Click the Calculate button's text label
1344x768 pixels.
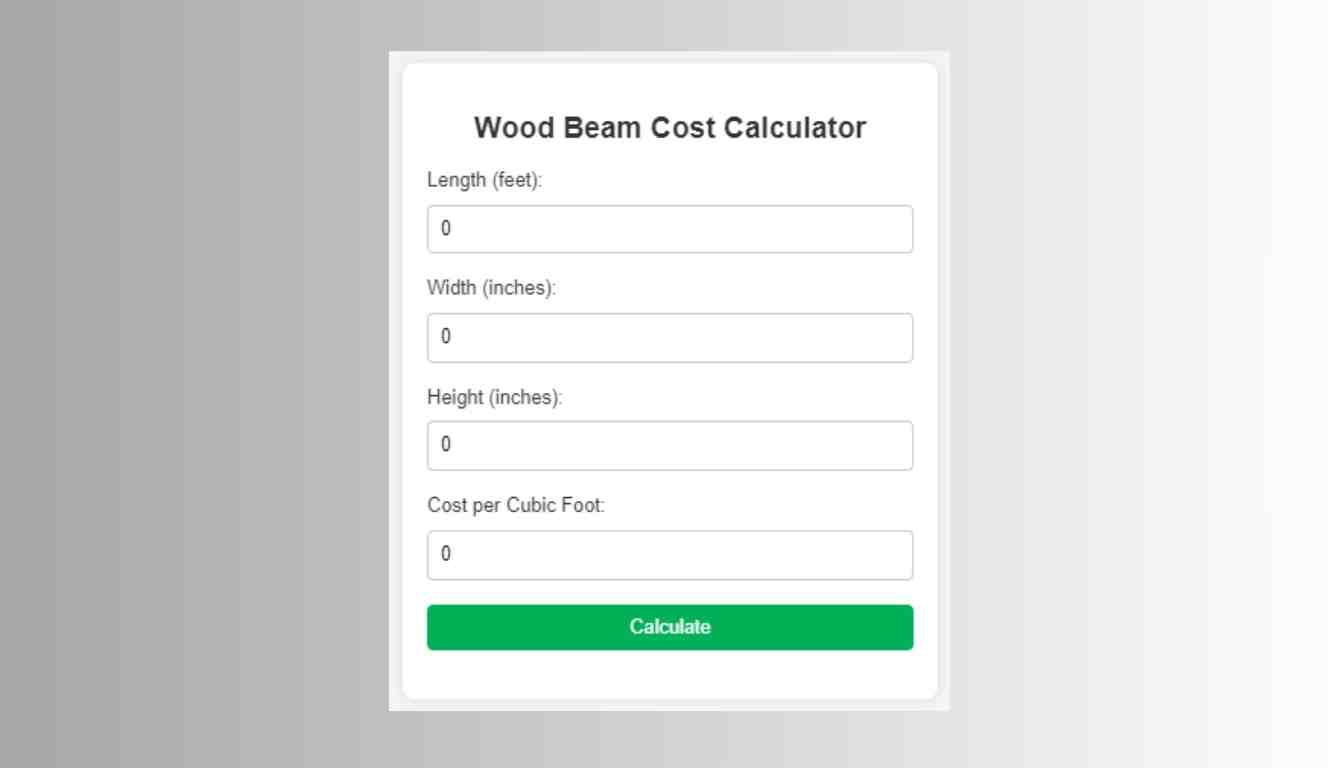coord(669,627)
